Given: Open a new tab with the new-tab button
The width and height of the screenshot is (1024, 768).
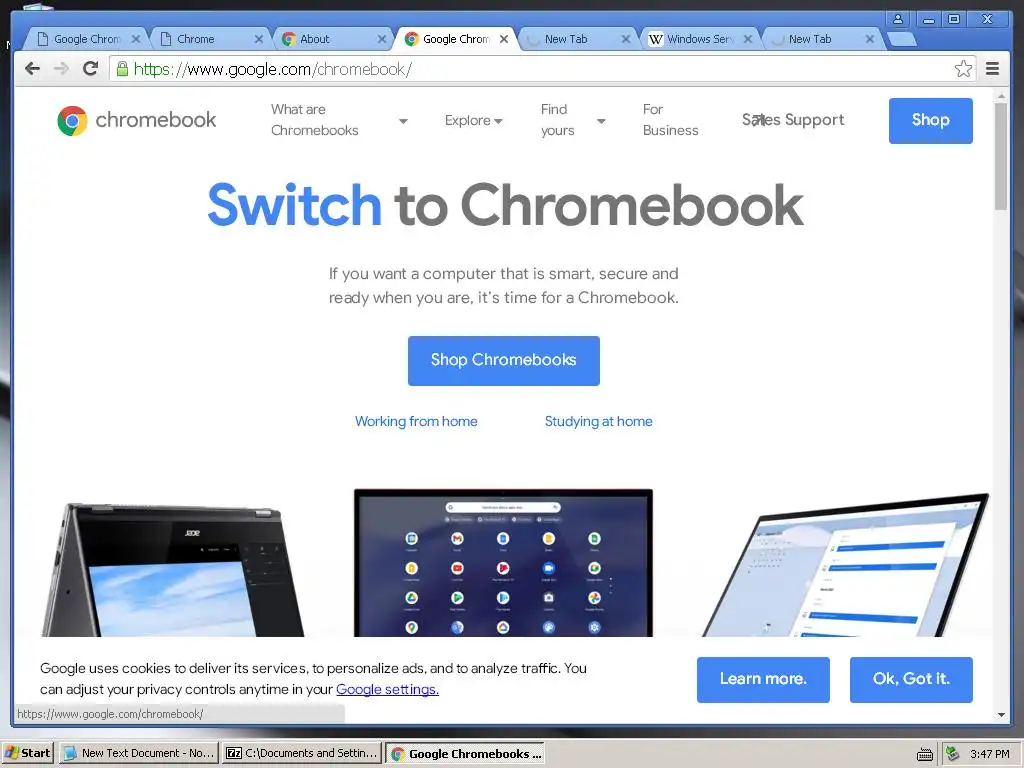Looking at the screenshot, I should point(902,40).
